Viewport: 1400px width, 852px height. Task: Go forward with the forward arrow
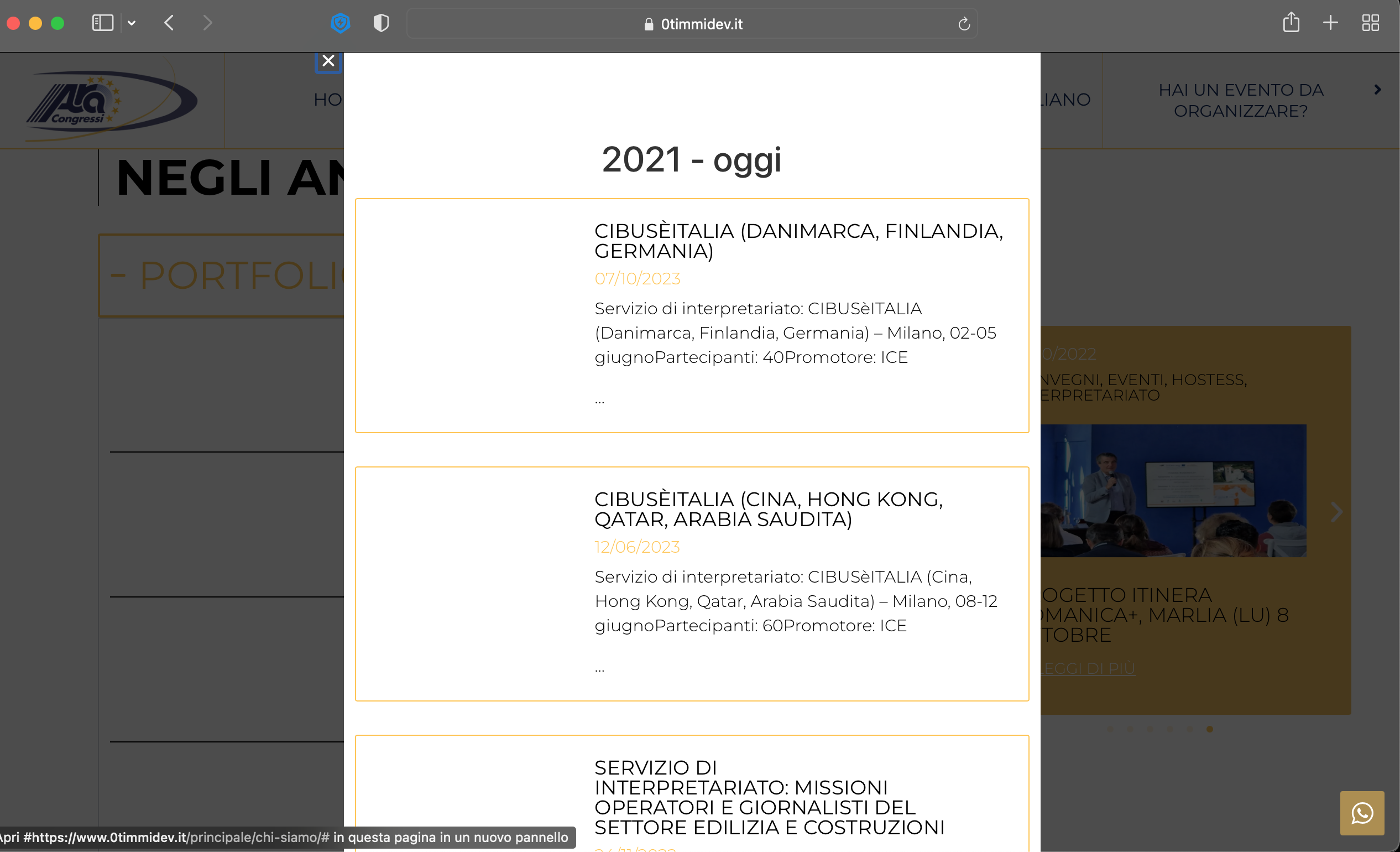[207, 23]
